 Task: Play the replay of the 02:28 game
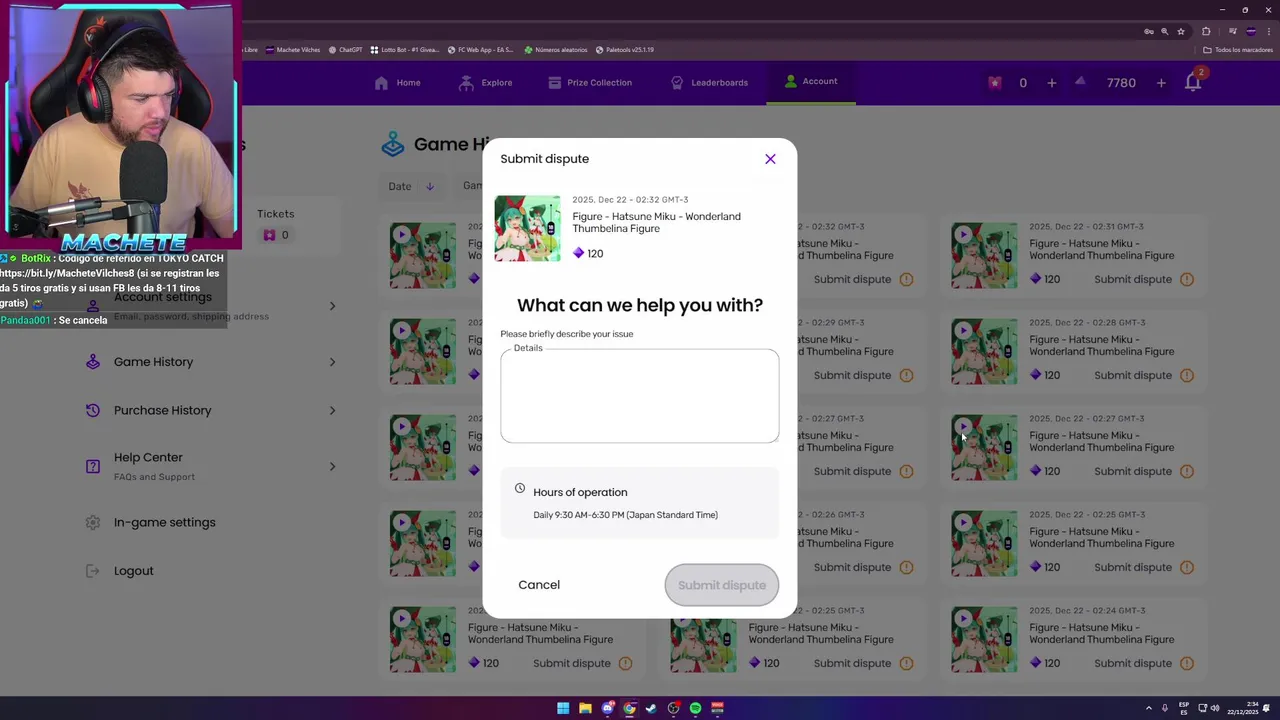coord(963,330)
